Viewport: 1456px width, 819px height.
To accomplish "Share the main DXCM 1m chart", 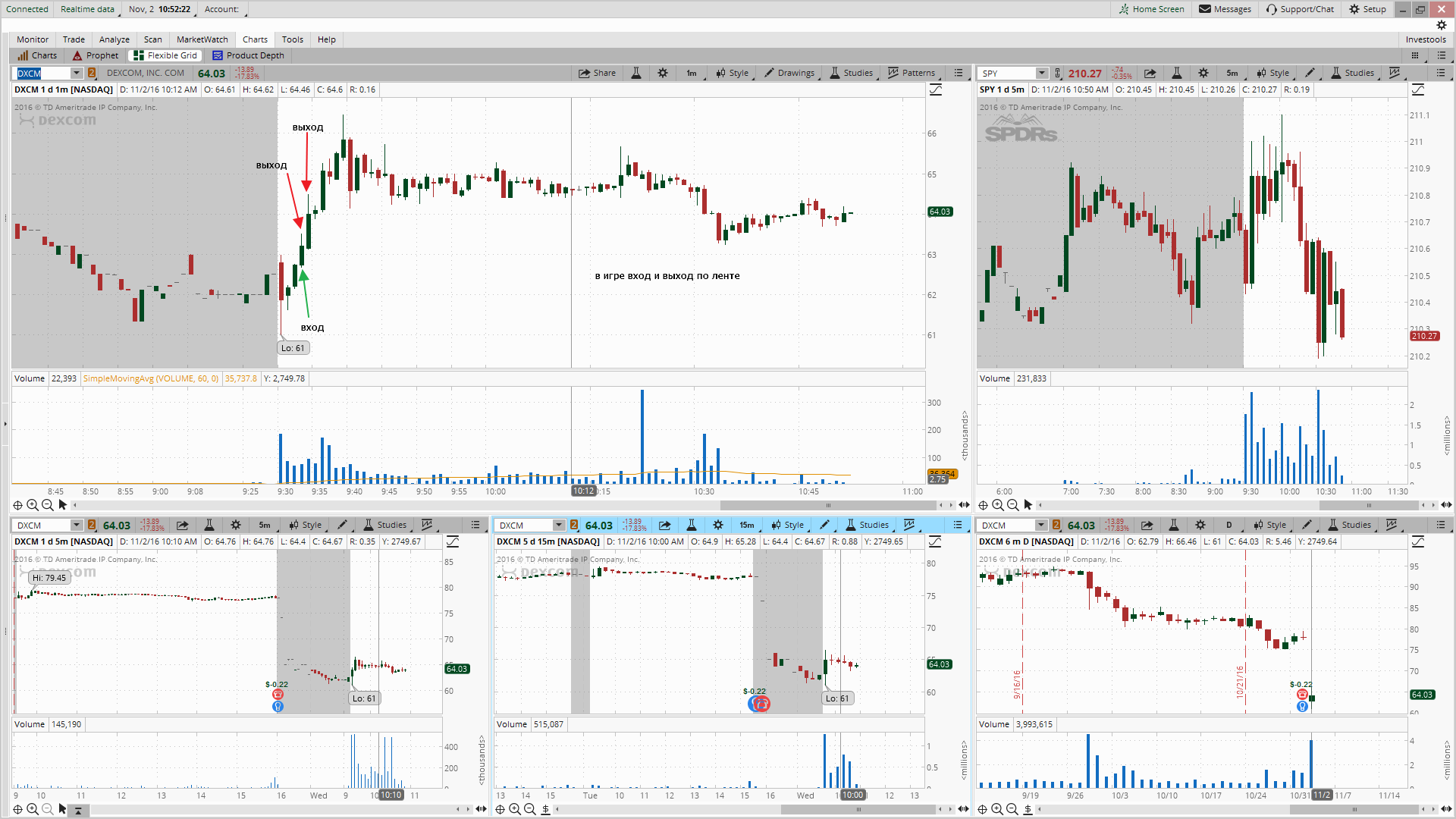I will [x=598, y=73].
